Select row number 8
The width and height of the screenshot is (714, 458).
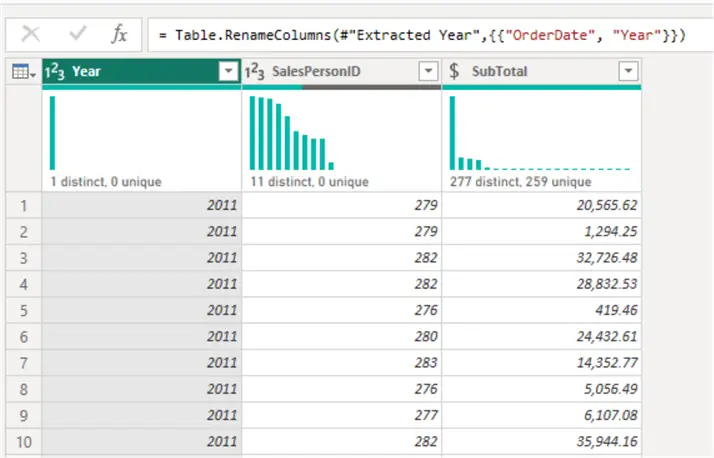pyautogui.click(x=24, y=389)
